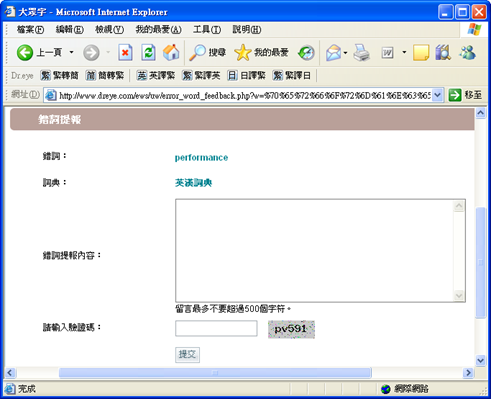Expand the Back button history dropdown arrow
The height and width of the screenshot is (399, 491).
tap(71, 52)
